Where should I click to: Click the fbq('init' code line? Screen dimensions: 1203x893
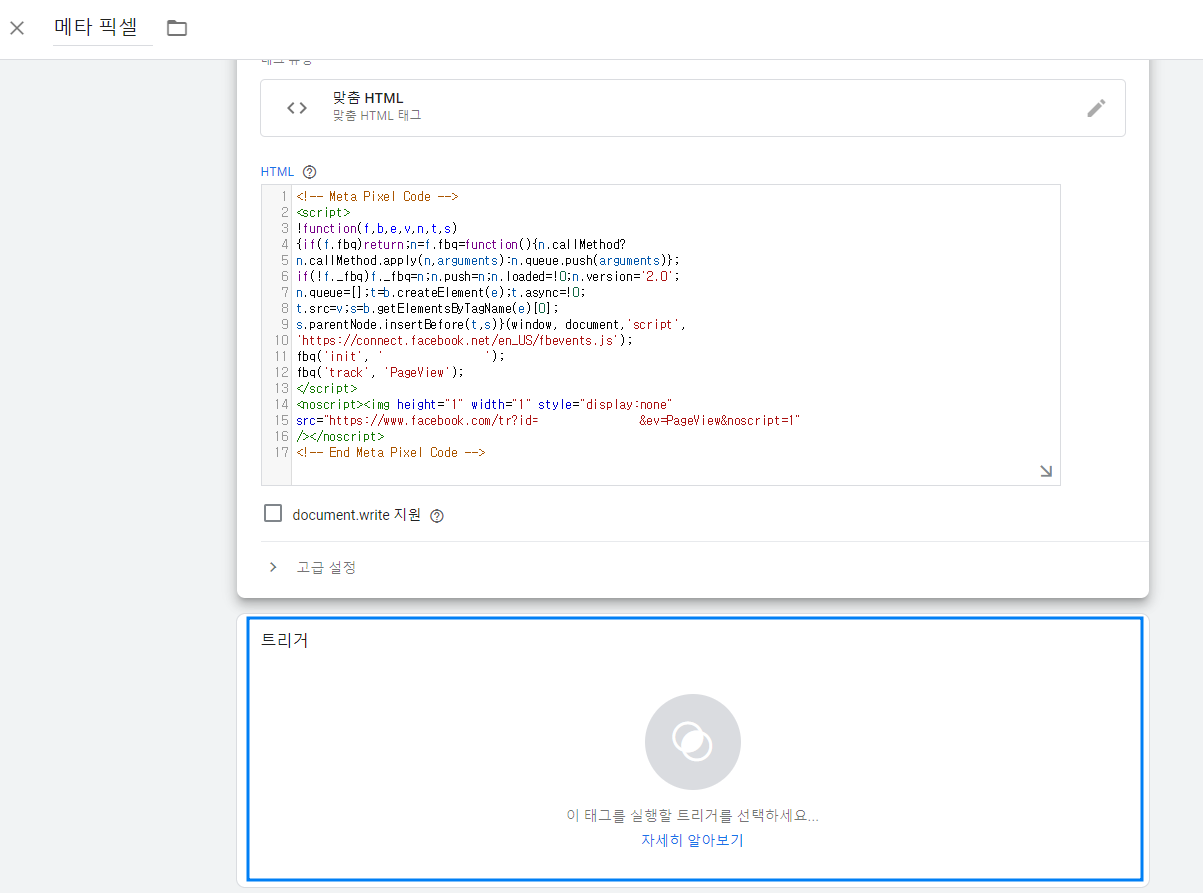pos(401,356)
